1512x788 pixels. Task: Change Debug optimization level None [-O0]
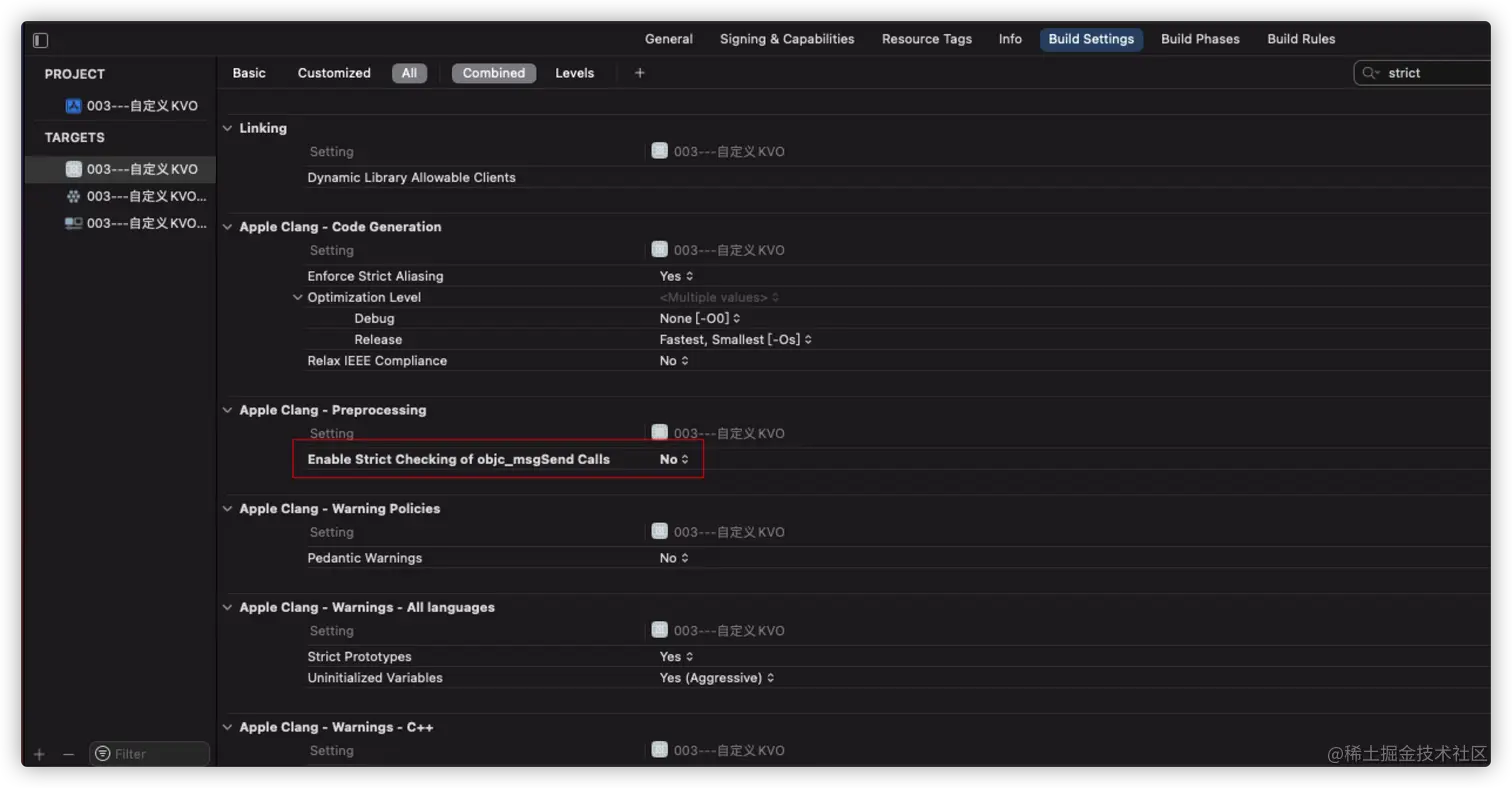(700, 318)
